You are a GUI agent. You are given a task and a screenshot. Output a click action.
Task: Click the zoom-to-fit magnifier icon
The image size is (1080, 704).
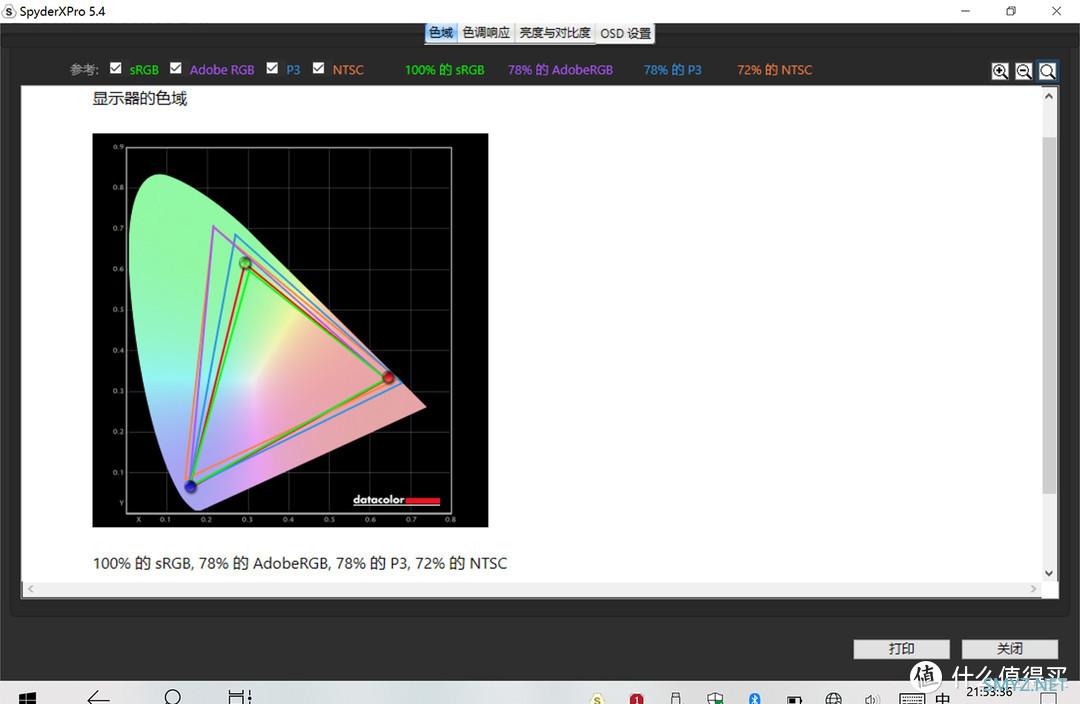coord(1048,71)
